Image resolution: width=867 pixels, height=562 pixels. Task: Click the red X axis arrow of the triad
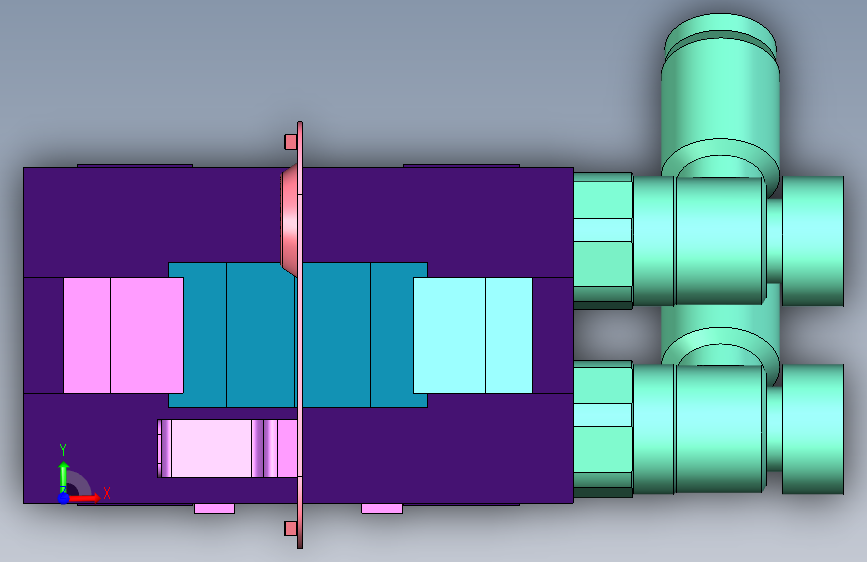84,498
